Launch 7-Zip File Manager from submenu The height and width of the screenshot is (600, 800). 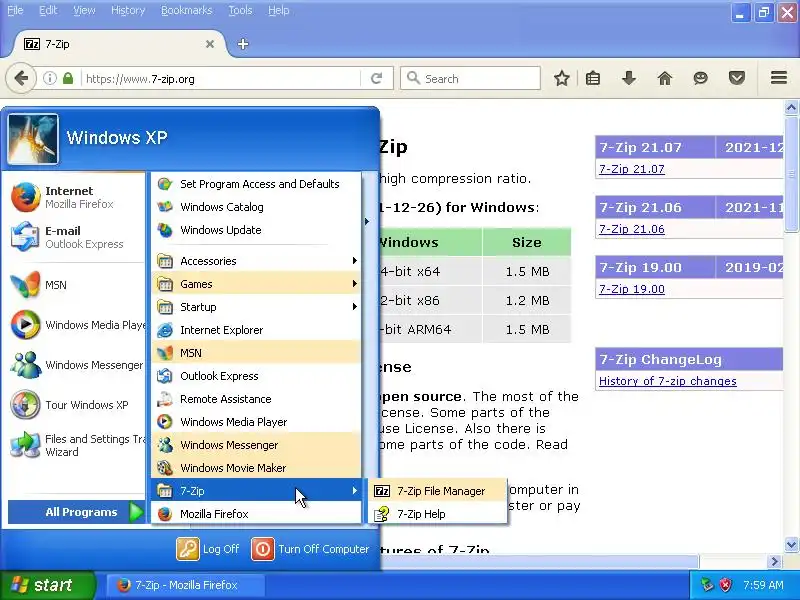click(437, 491)
